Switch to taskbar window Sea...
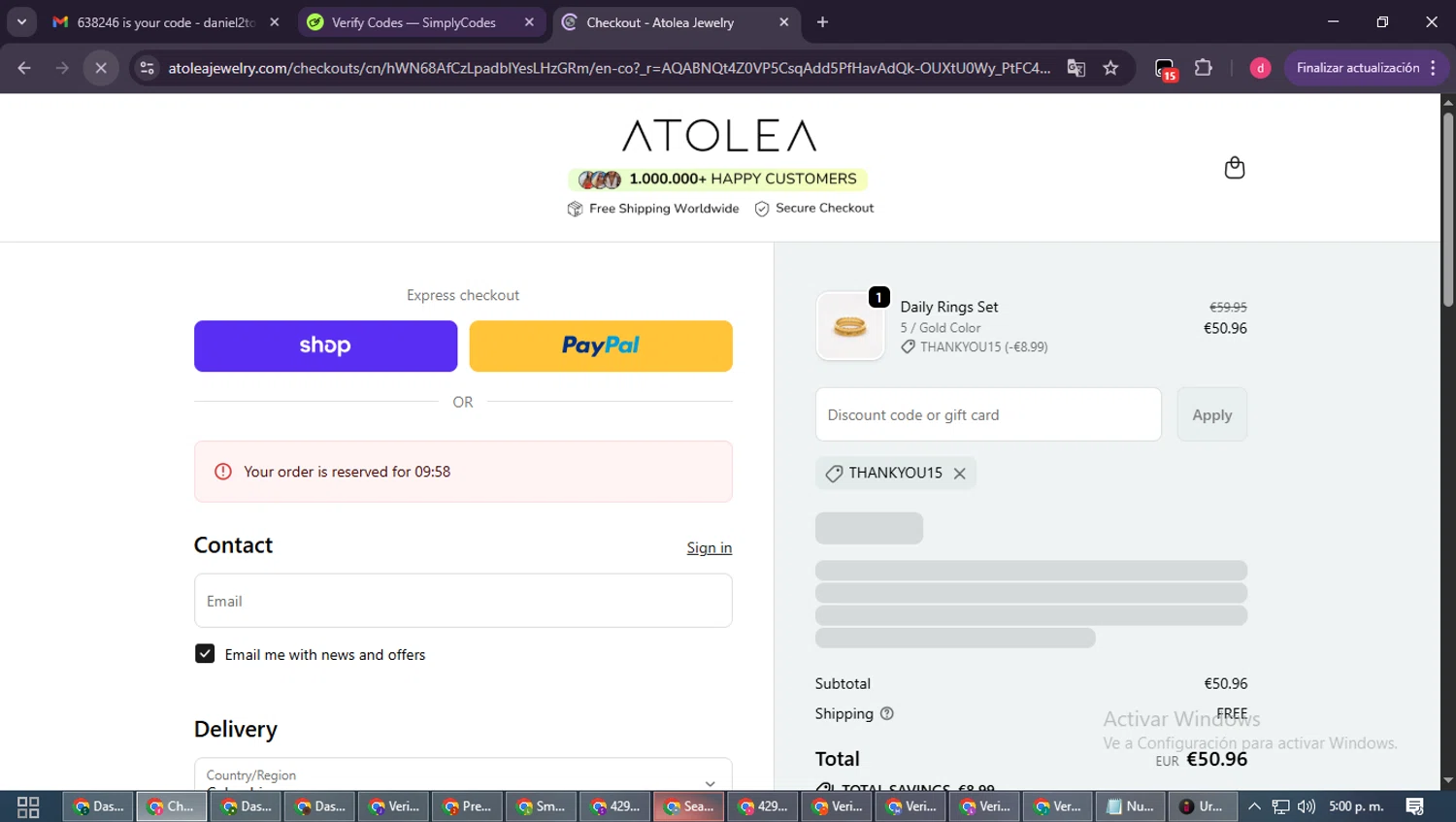The image size is (1456, 822). pyautogui.click(x=689, y=806)
